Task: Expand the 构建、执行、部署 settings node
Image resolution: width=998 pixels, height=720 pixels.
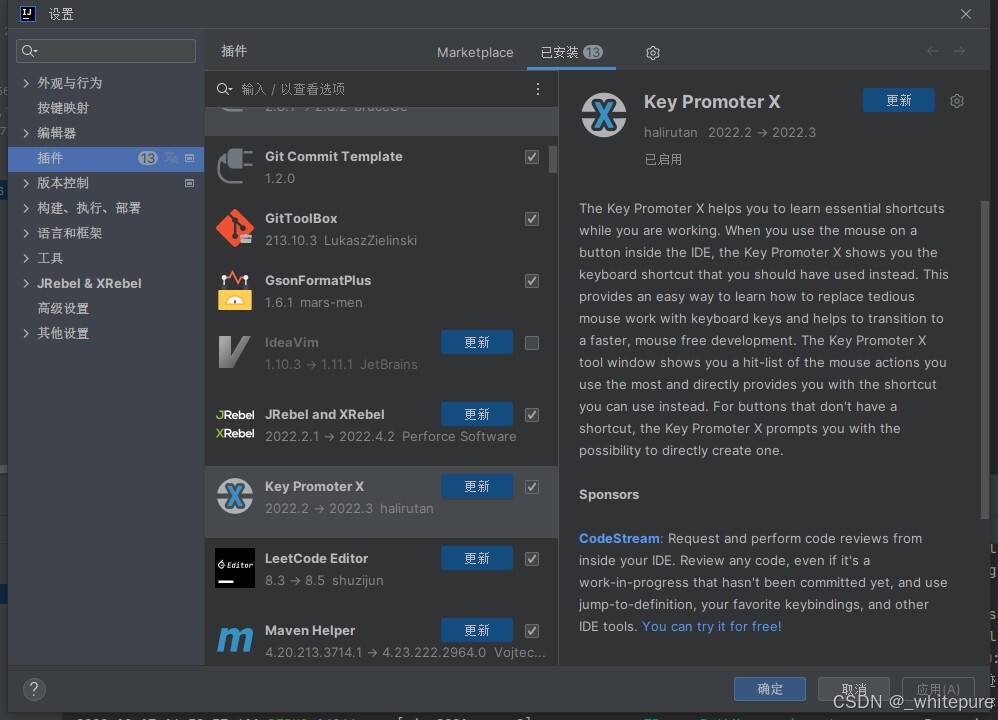Action: coord(26,208)
